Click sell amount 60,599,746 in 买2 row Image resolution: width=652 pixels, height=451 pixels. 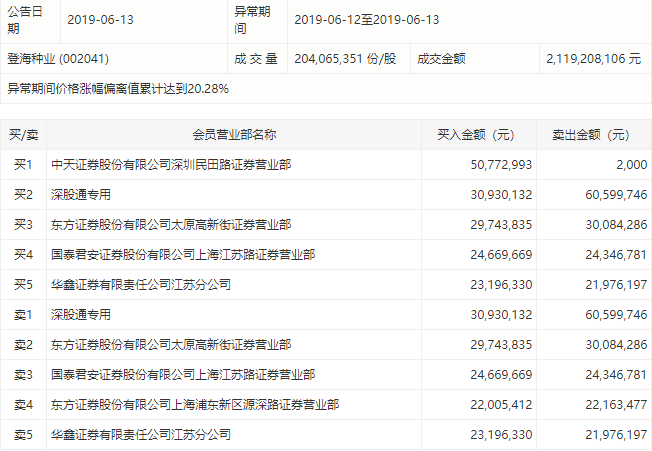(616, 195)
